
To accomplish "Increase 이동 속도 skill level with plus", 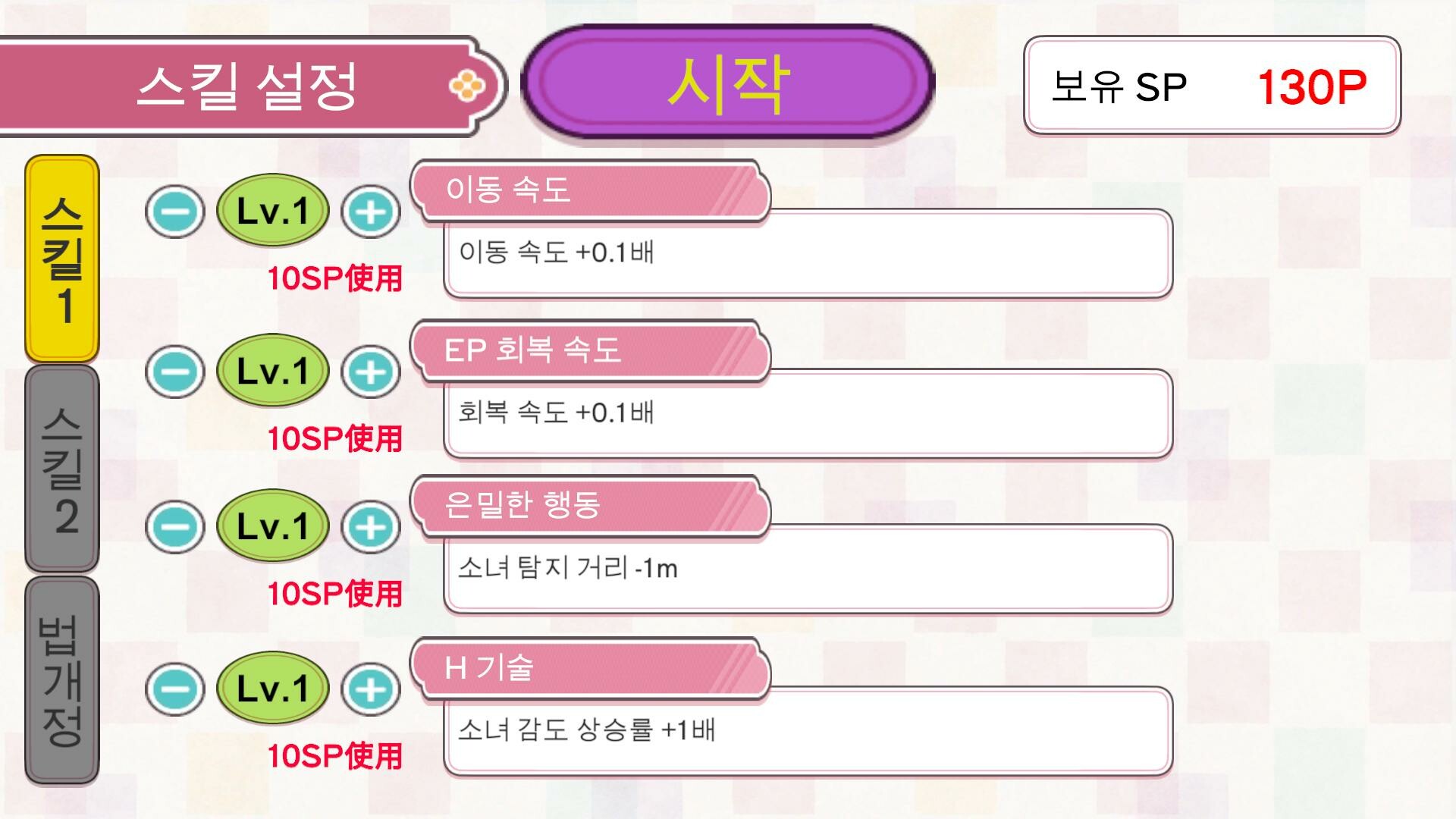I will point(371,211).
